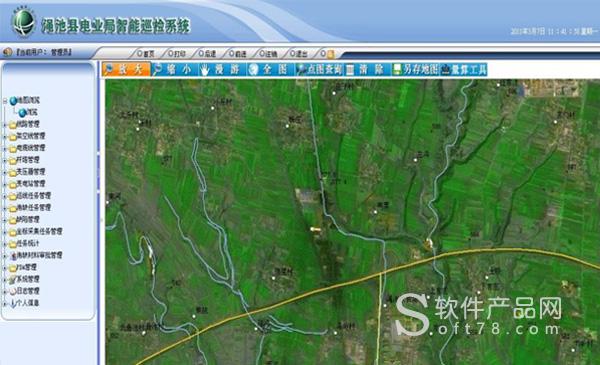Select the 缩小 zoom-out map tool
Image resolution: width=600 pixels, height=365 pixels.
(x=175, y=69)
